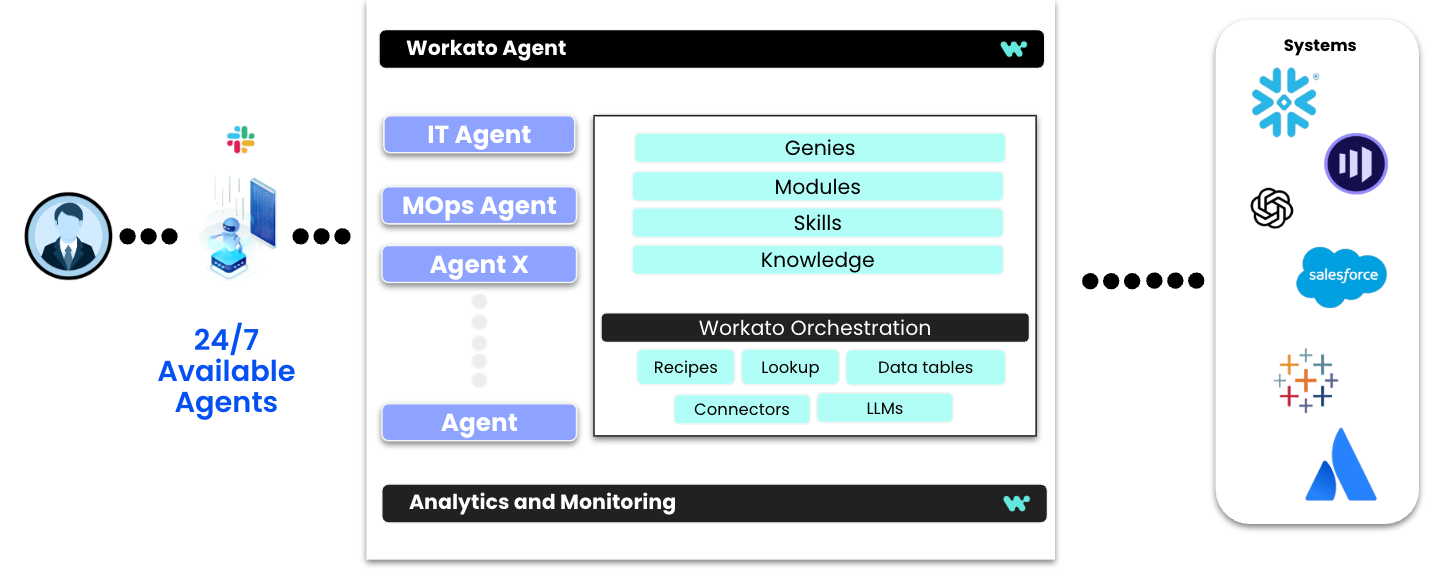The width and height of the screenshot is (1446, 574).
Task: Click the Snowflake logo
Action: (x=1284, y=101)
